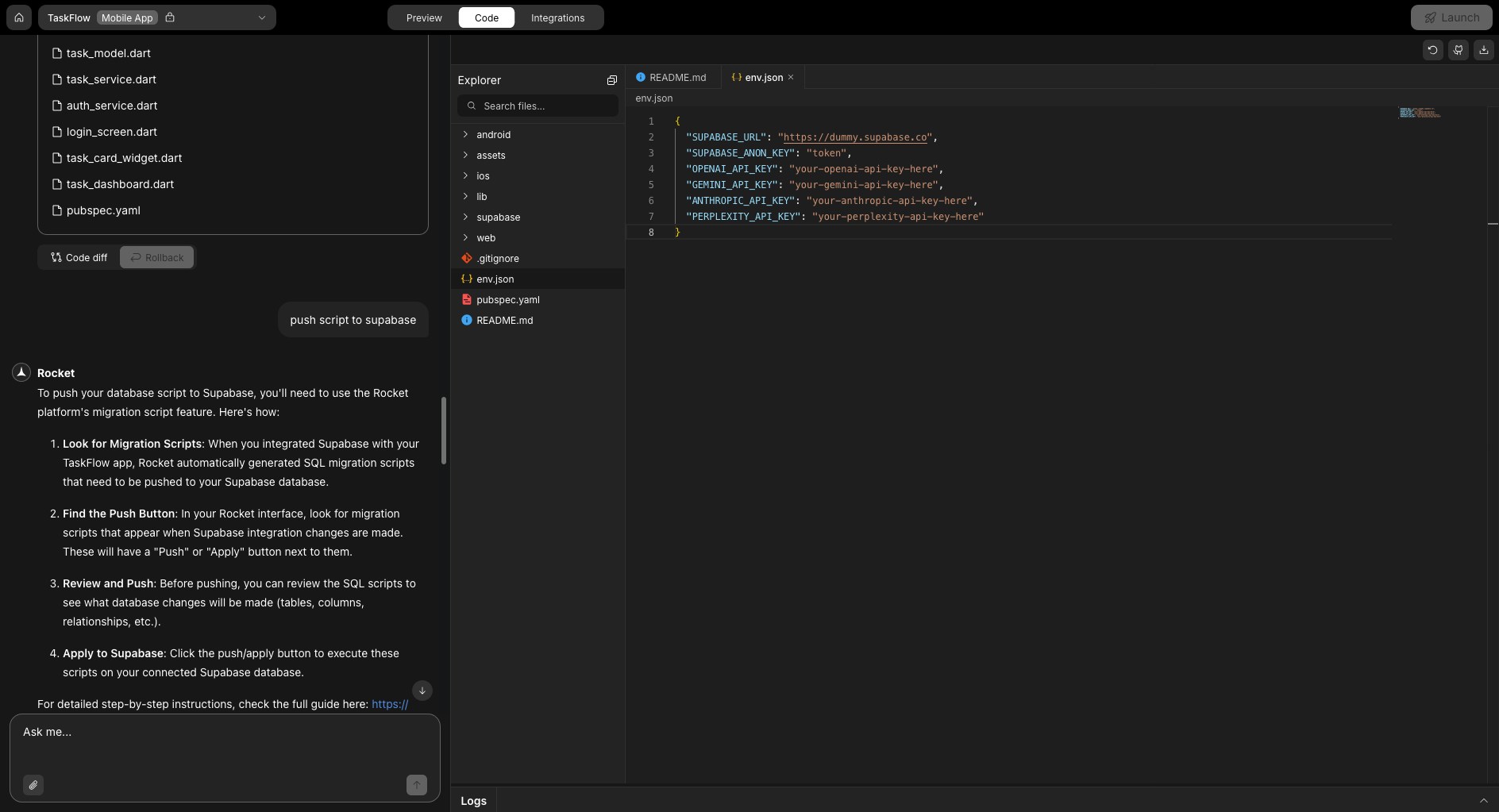Viewport: 1499px width, 812px height.
Task: Attach a file using the paperclip icon
Action: [x=34, y=785]
